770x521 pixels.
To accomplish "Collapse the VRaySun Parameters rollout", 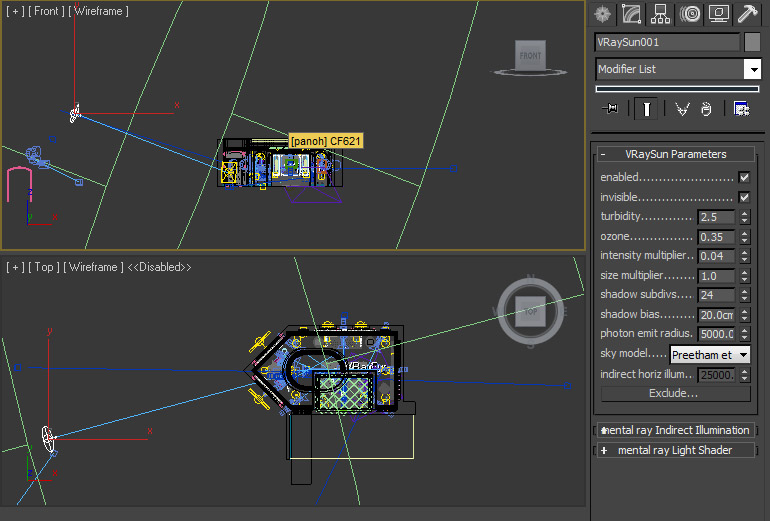I will pyautogui.click(x=675, y=154).
